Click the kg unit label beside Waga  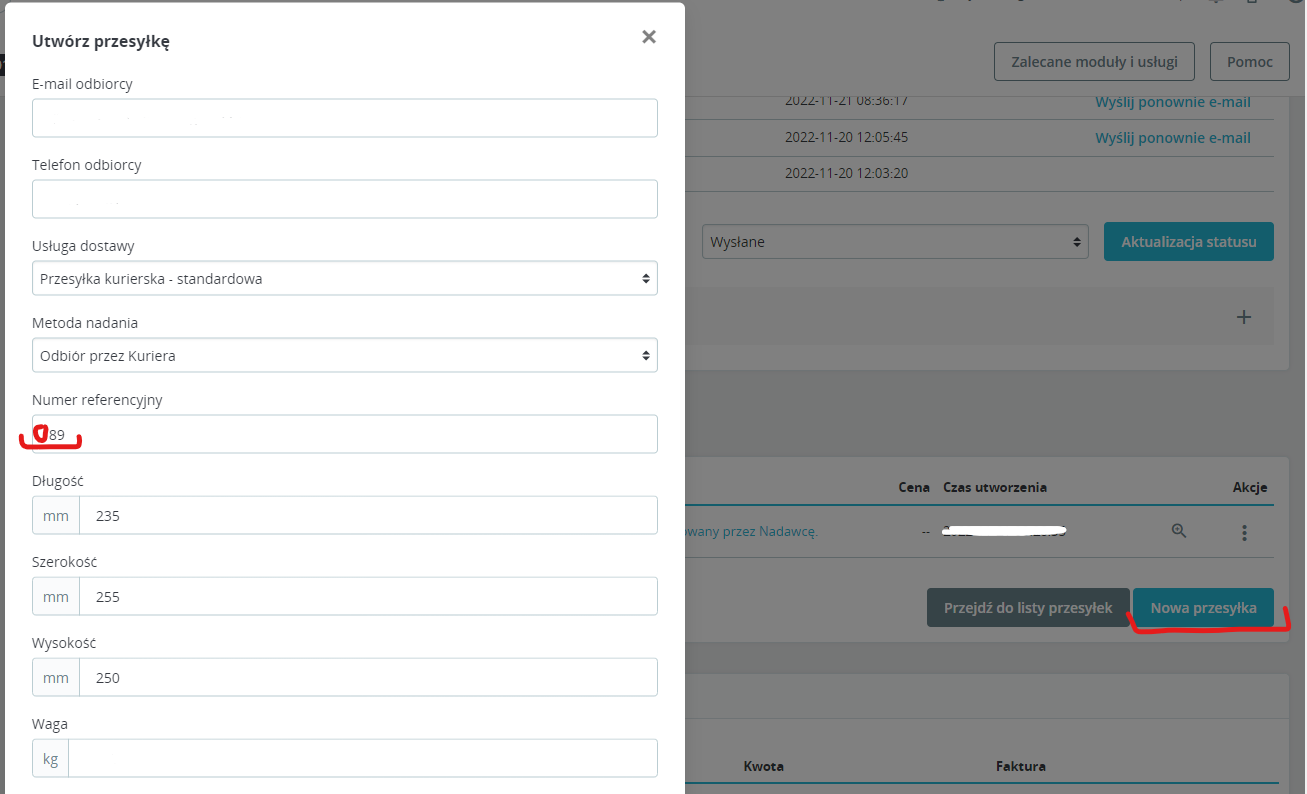(x=50, y=758)
